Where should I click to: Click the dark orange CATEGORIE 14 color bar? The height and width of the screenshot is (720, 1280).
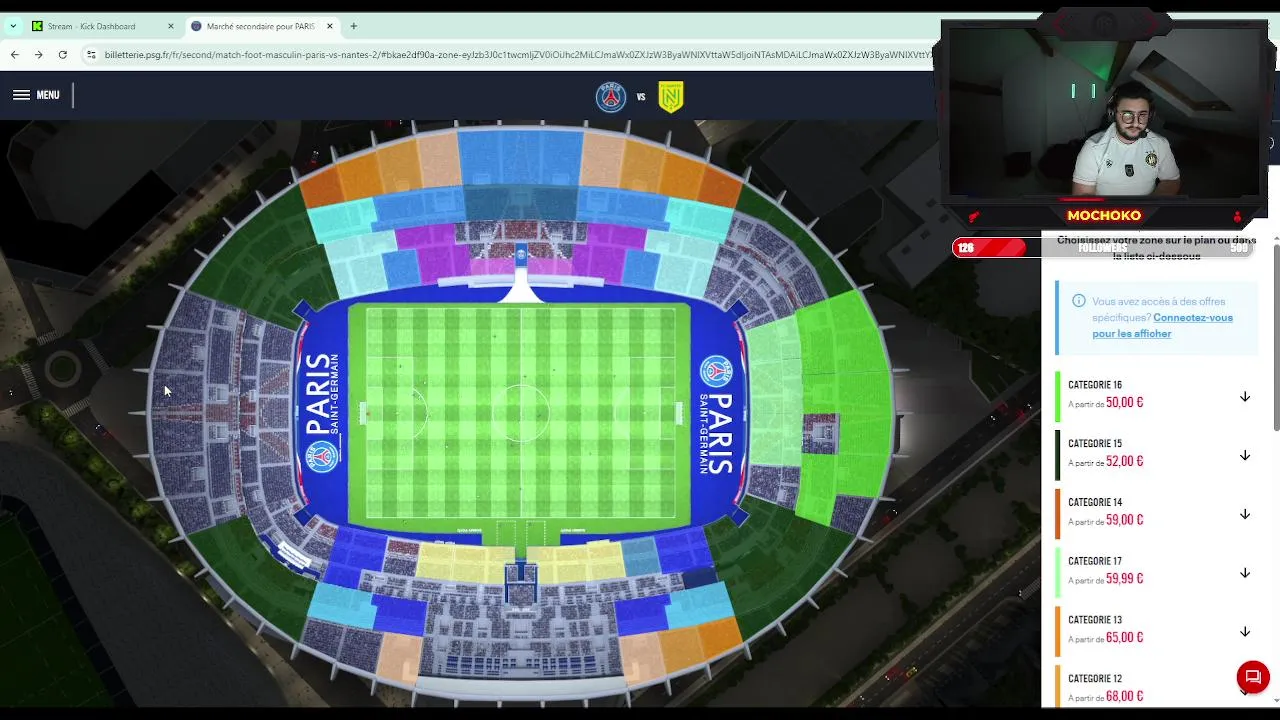click(1057, 514)
